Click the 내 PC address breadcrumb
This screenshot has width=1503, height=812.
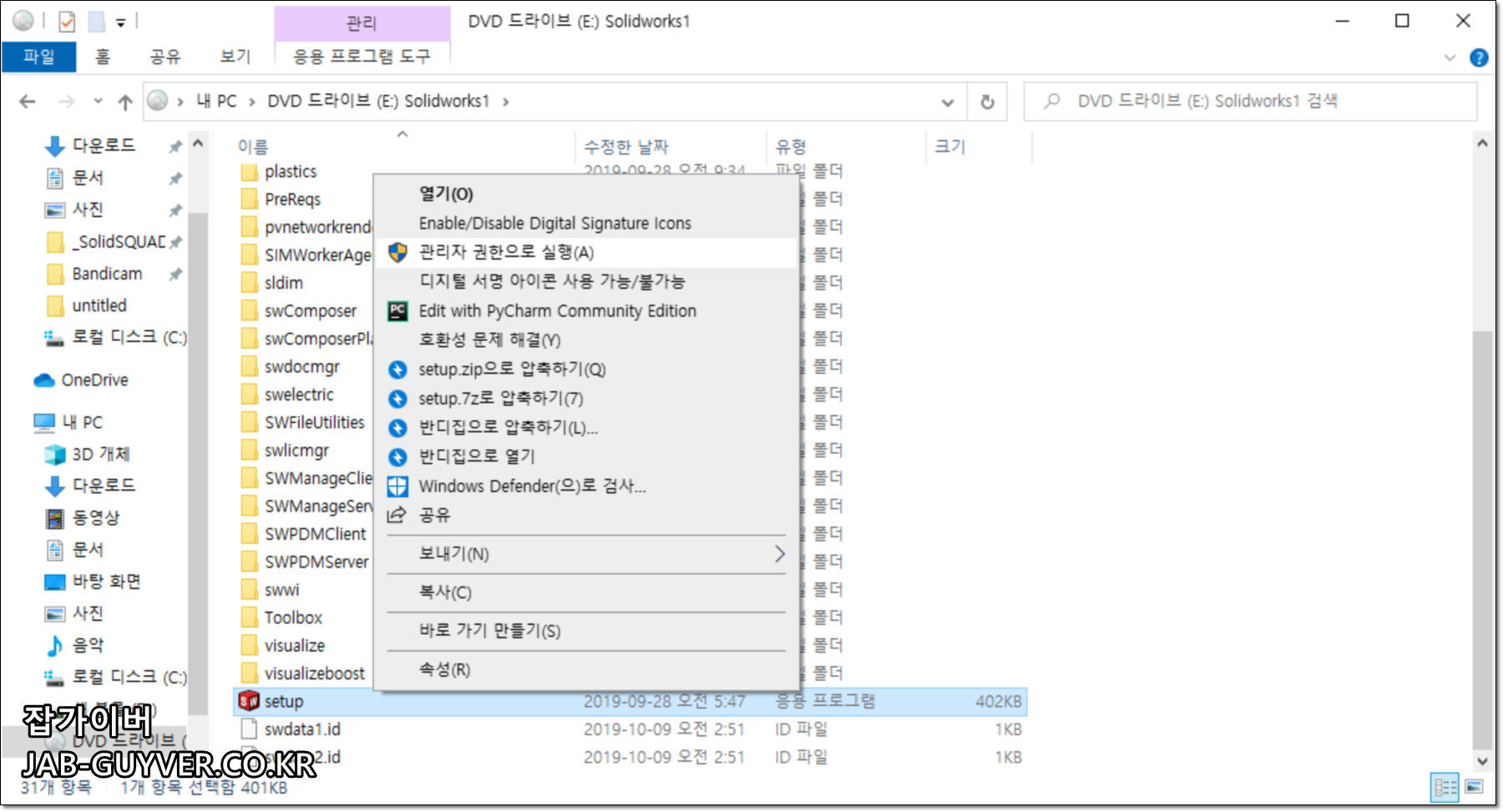click(216, 101)
